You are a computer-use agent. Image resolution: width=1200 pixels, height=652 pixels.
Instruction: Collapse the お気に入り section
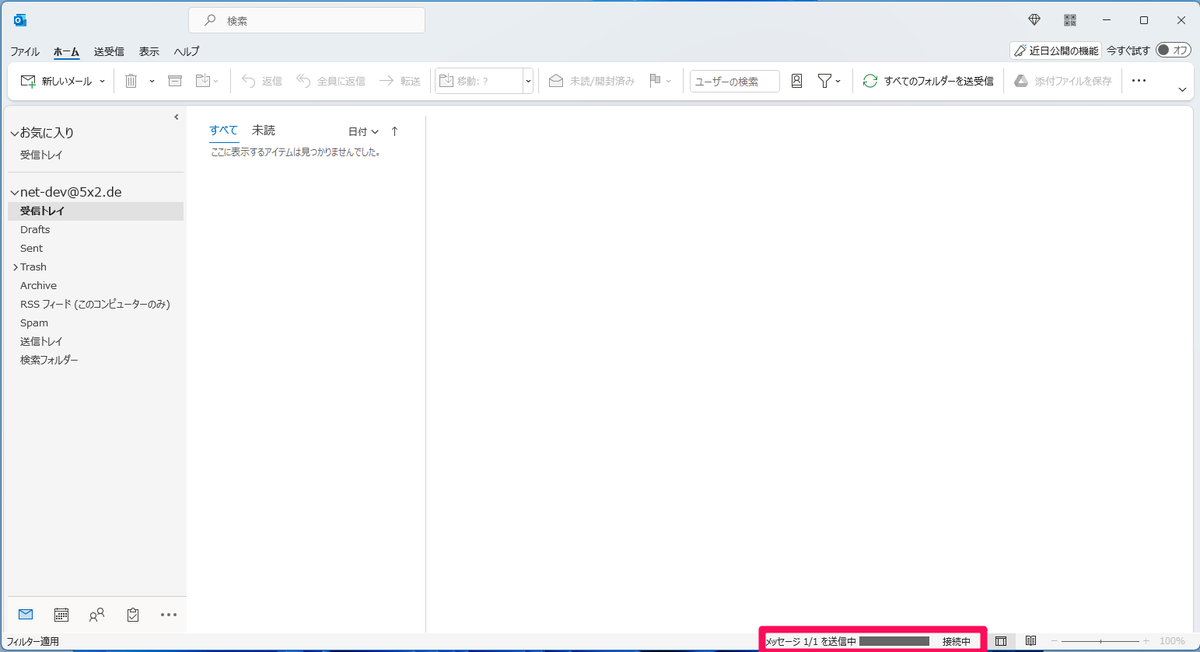click(14, 132)
